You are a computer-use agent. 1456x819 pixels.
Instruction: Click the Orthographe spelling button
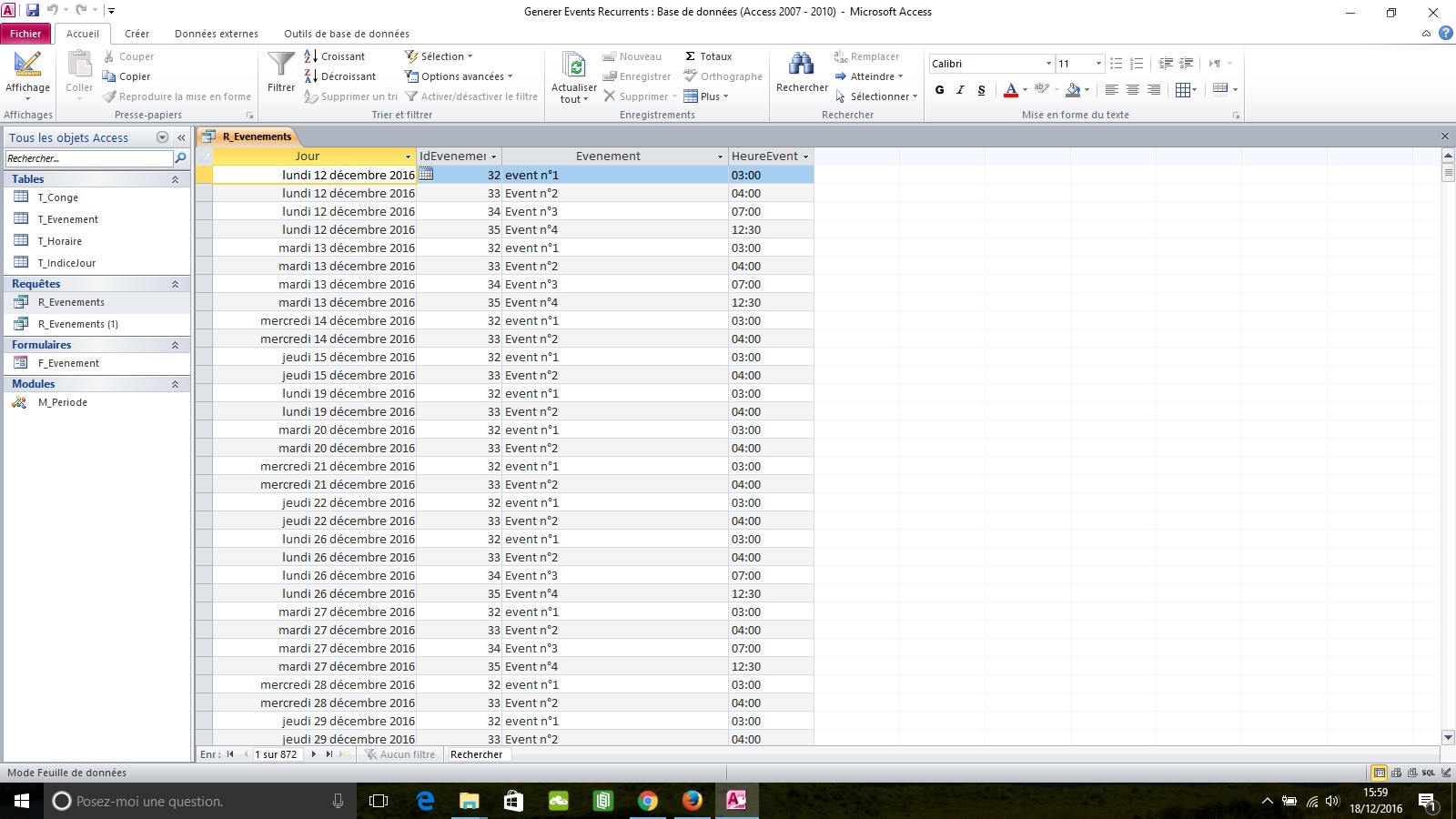[x=723, y=76]
